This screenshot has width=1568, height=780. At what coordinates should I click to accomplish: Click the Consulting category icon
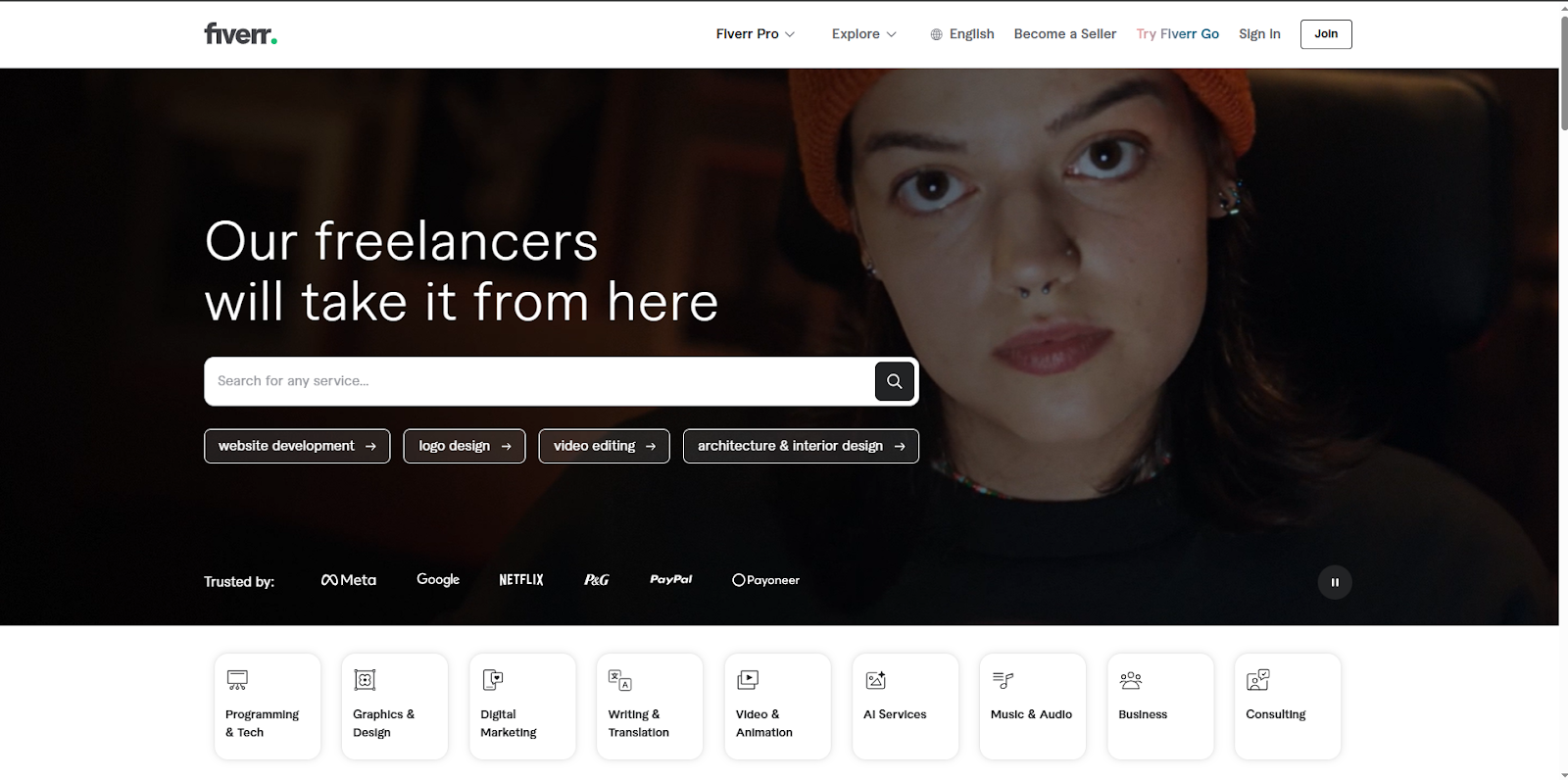click(1258, 680)
